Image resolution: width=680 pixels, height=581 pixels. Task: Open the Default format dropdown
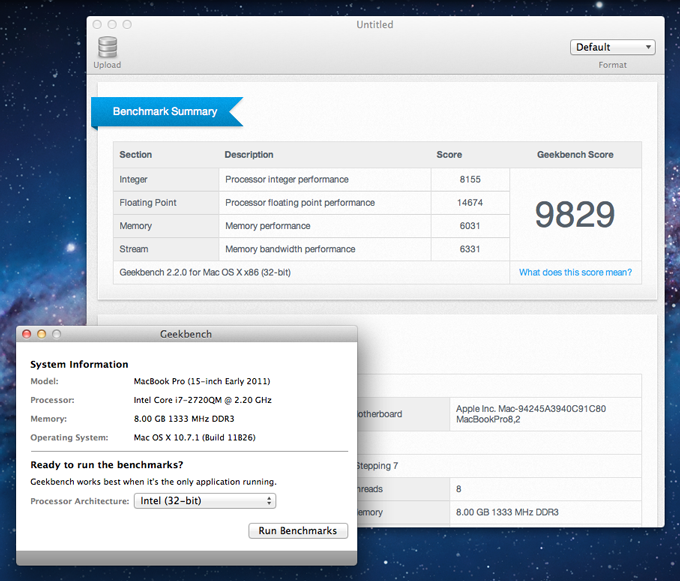tap(612, 47)
